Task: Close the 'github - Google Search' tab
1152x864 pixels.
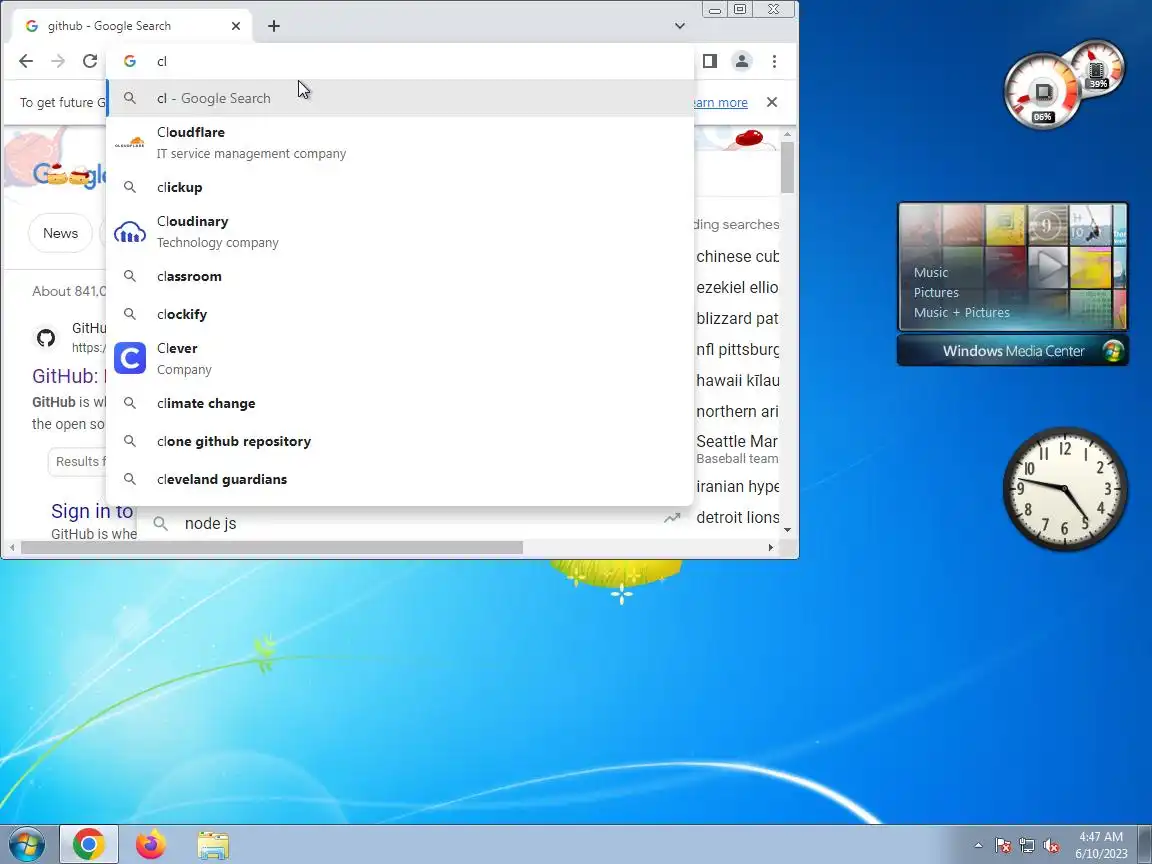Action: coord(236,26)
